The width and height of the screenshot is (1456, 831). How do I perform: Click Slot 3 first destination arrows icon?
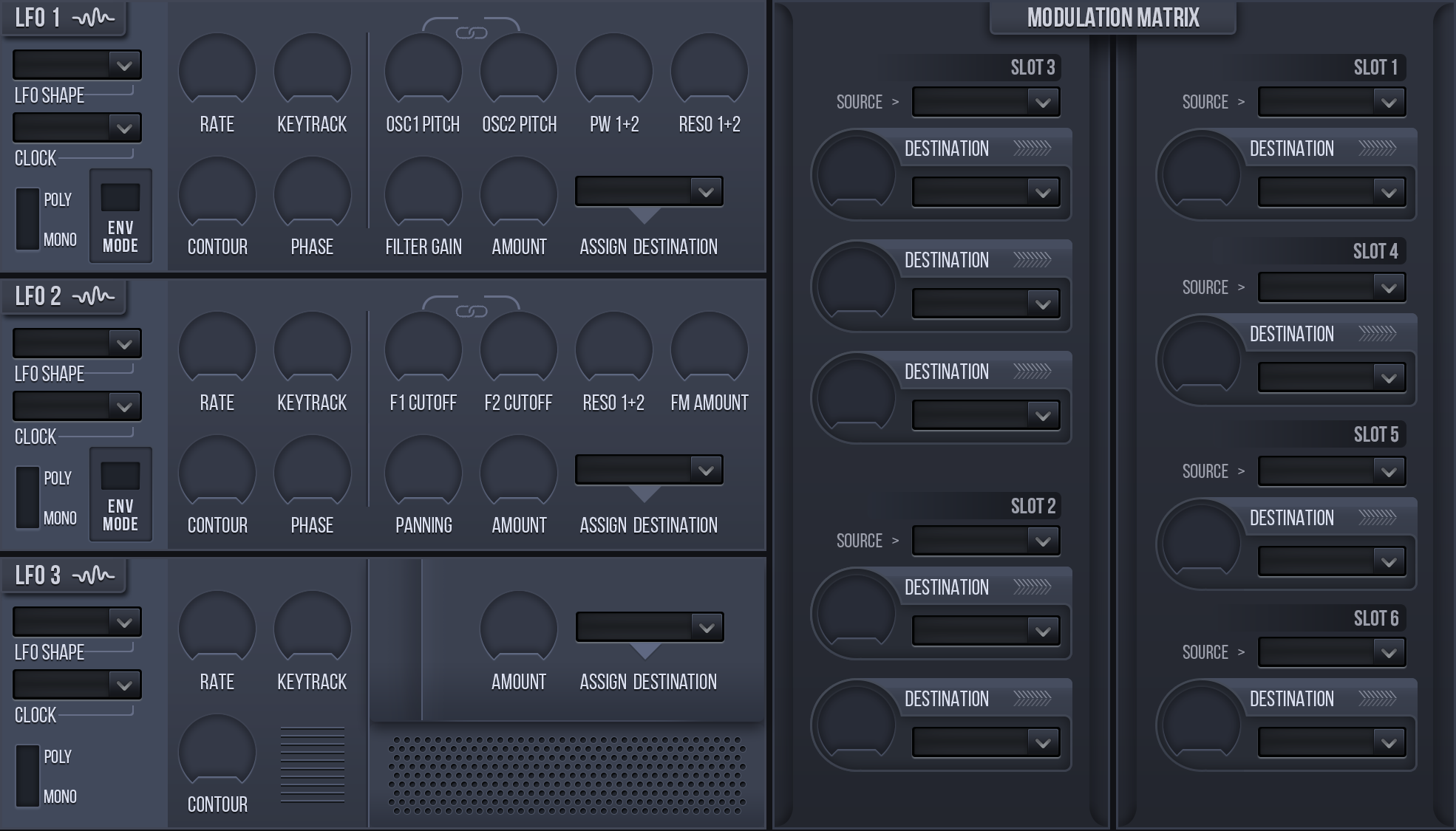tap(1032, 148)
